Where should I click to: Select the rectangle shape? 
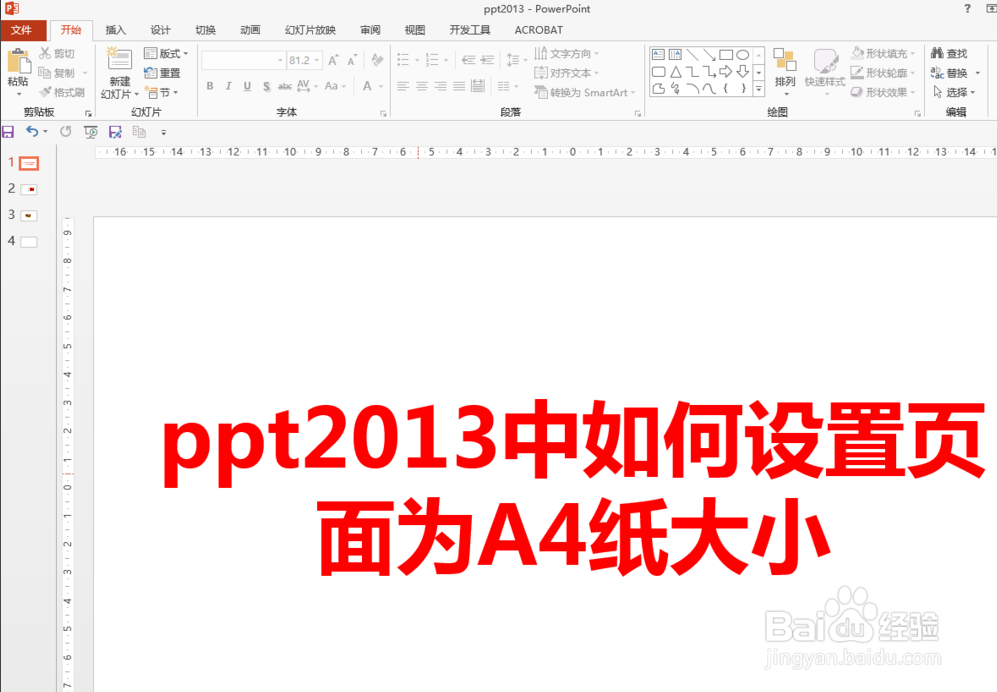click(725, 55)
